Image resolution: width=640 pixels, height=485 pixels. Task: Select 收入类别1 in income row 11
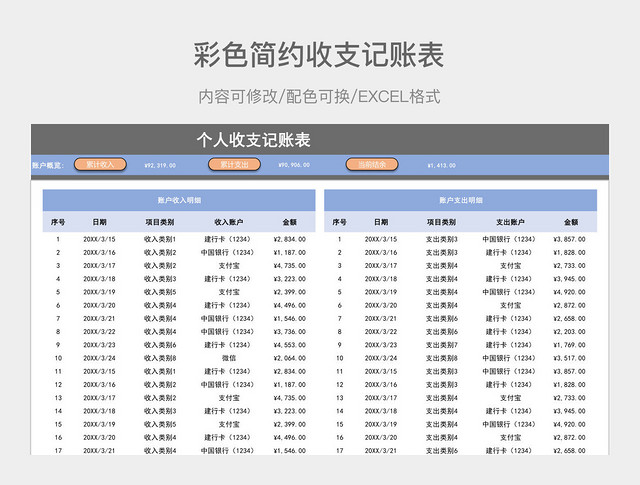click(x=160, y=372)
